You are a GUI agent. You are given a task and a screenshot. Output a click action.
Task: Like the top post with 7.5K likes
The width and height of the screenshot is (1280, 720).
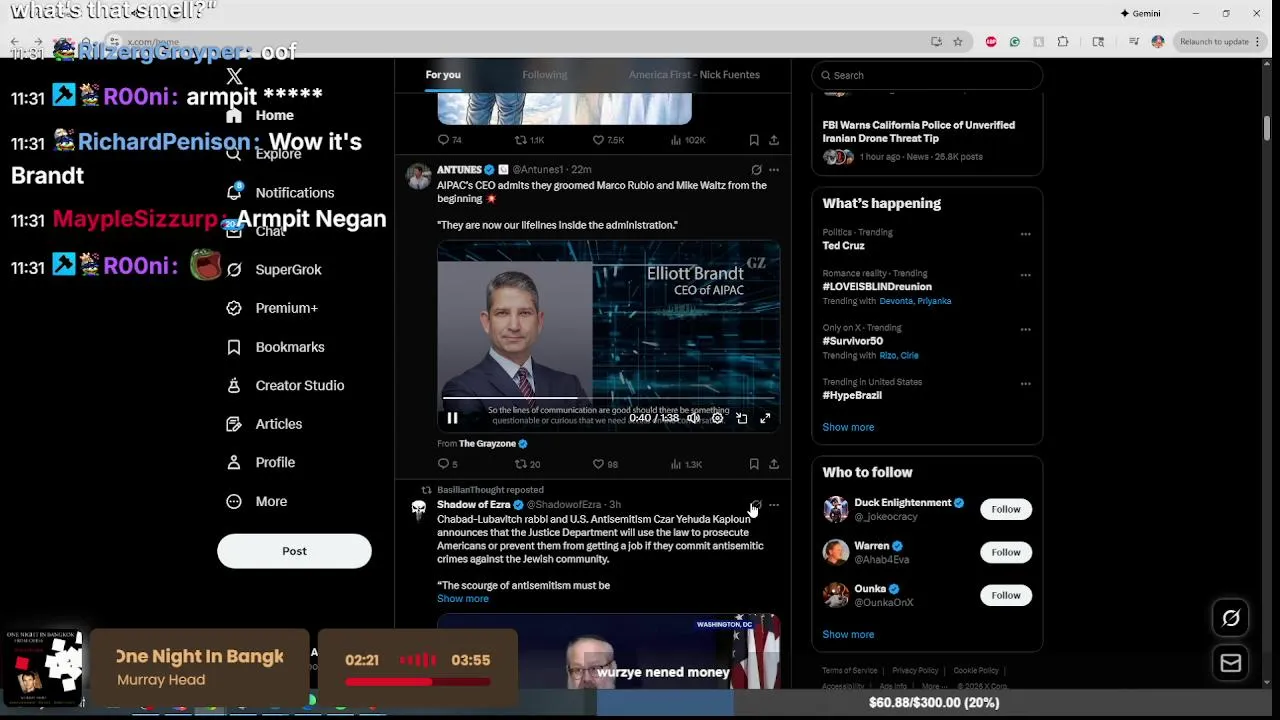[x=608, y=140]
